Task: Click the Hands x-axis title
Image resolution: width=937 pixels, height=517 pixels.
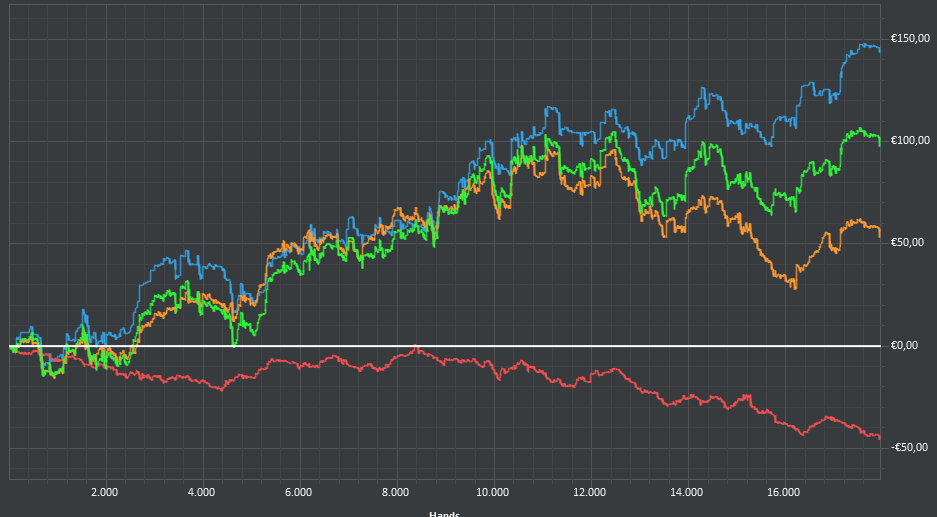Action: coord(445,513)
